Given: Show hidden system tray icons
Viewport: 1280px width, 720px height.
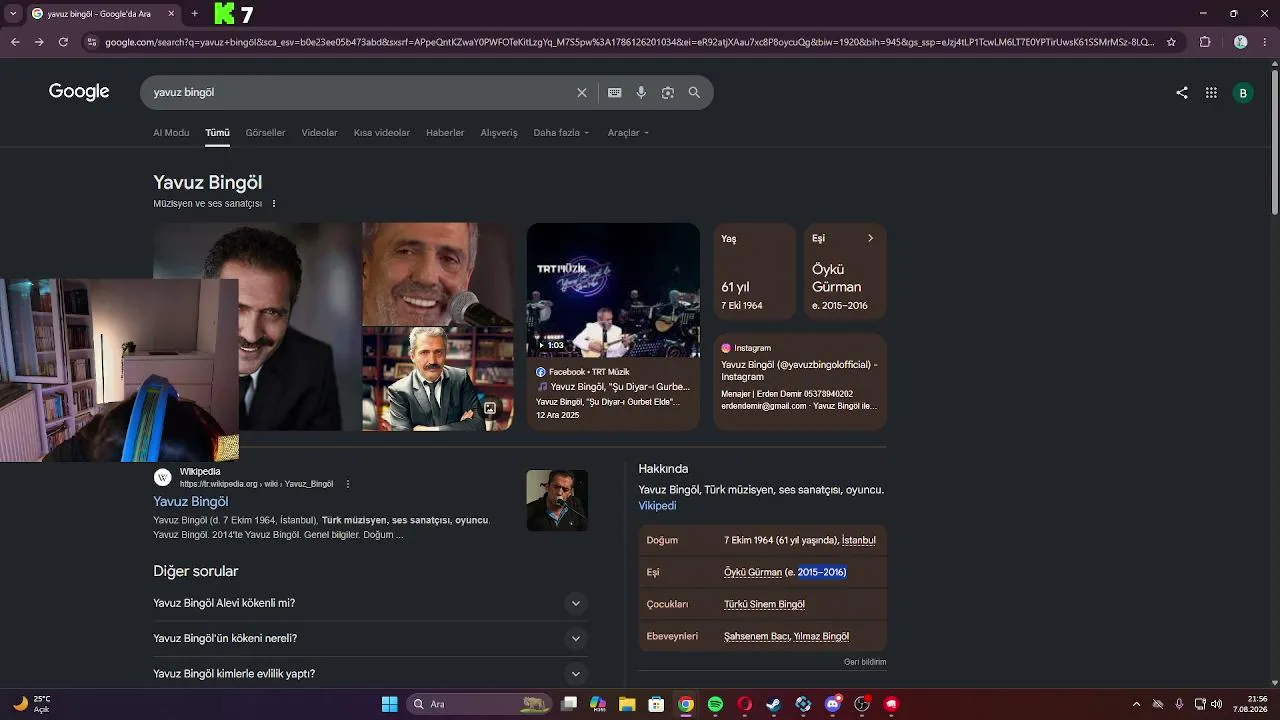Looking at the screenshot, I should [x=1136, y=704].
